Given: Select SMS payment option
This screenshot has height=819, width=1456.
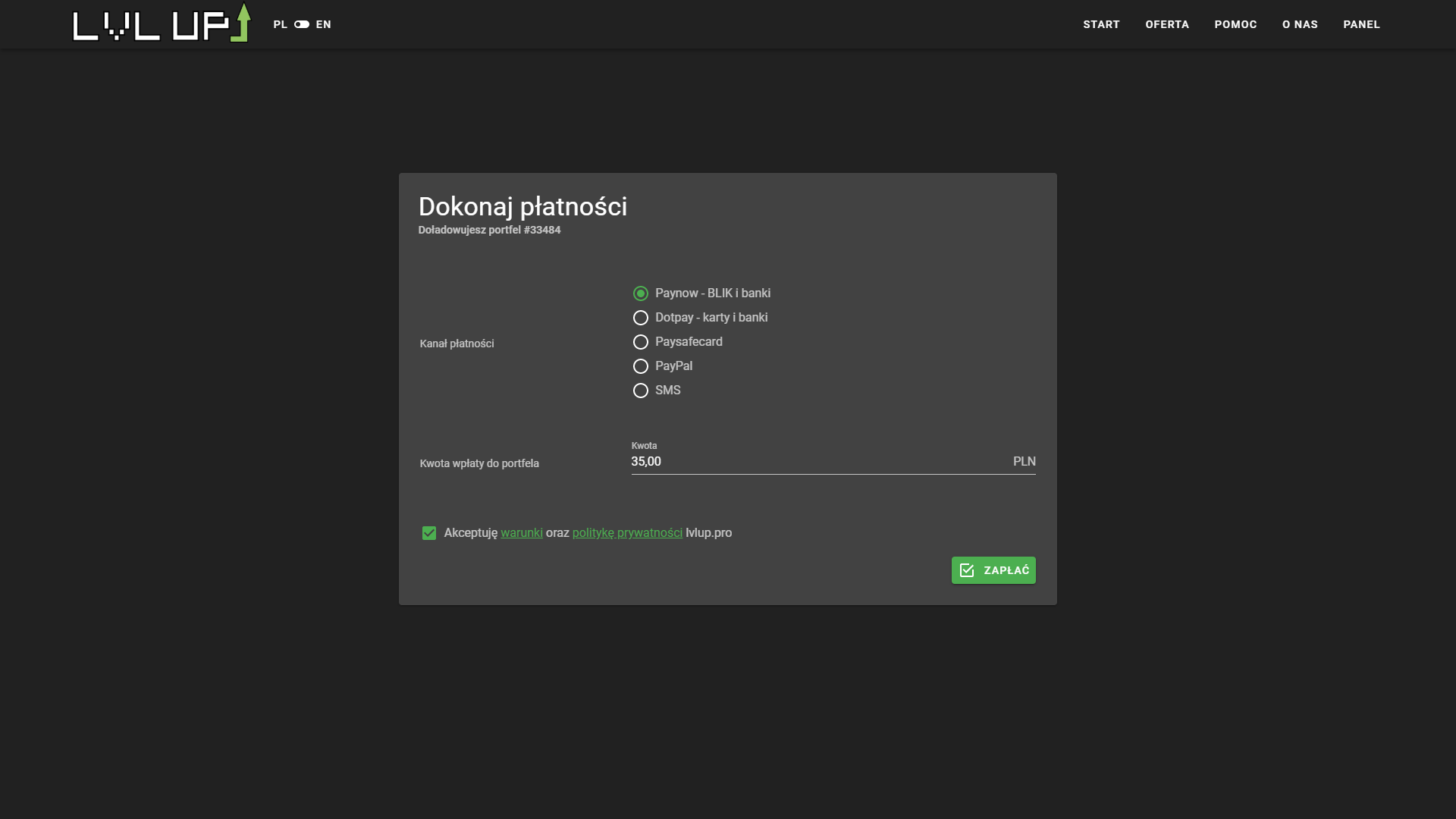Looking at the screenshot, I should click(x=641, y=391).
